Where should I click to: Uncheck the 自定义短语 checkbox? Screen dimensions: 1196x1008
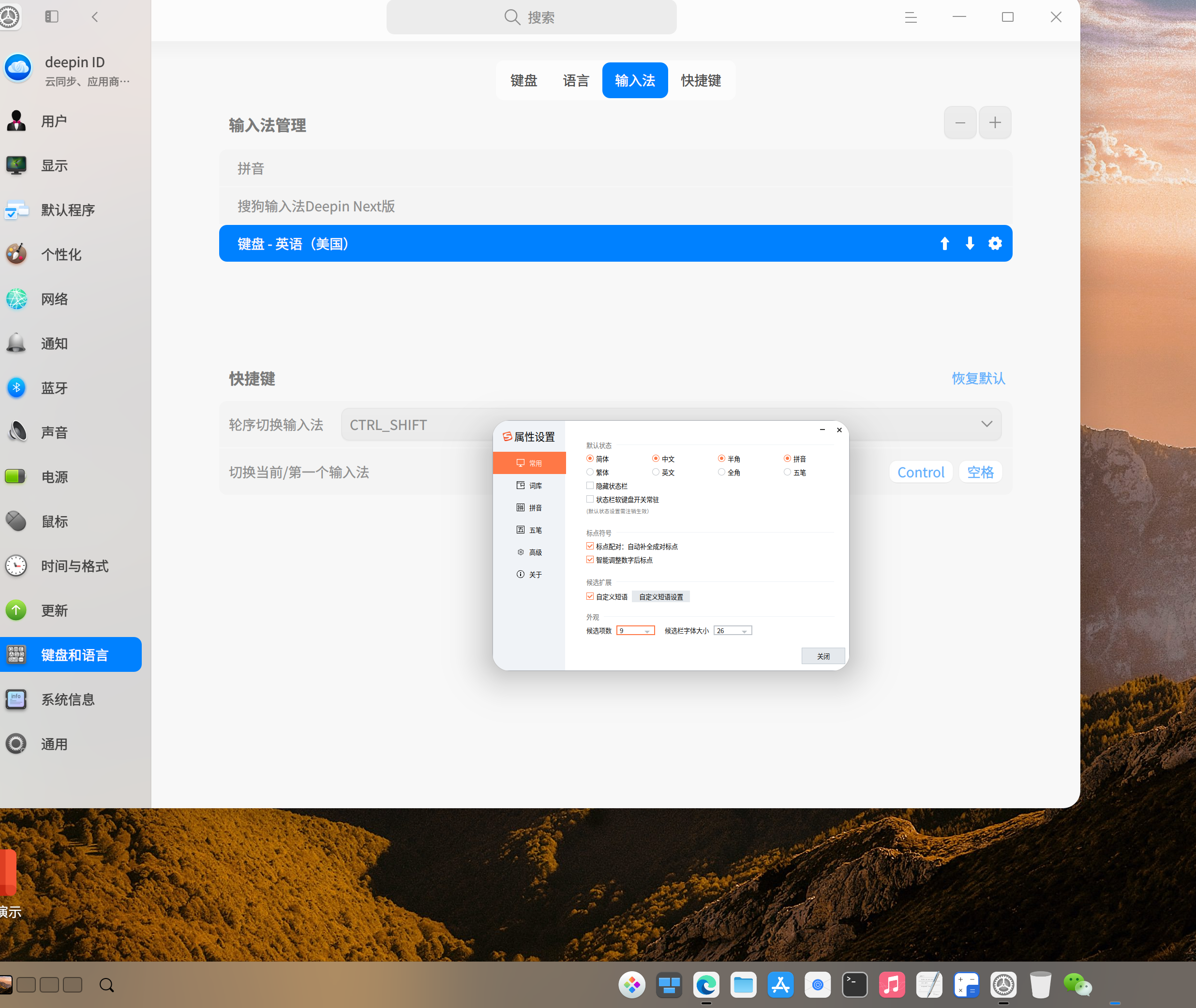pos(590,596)
